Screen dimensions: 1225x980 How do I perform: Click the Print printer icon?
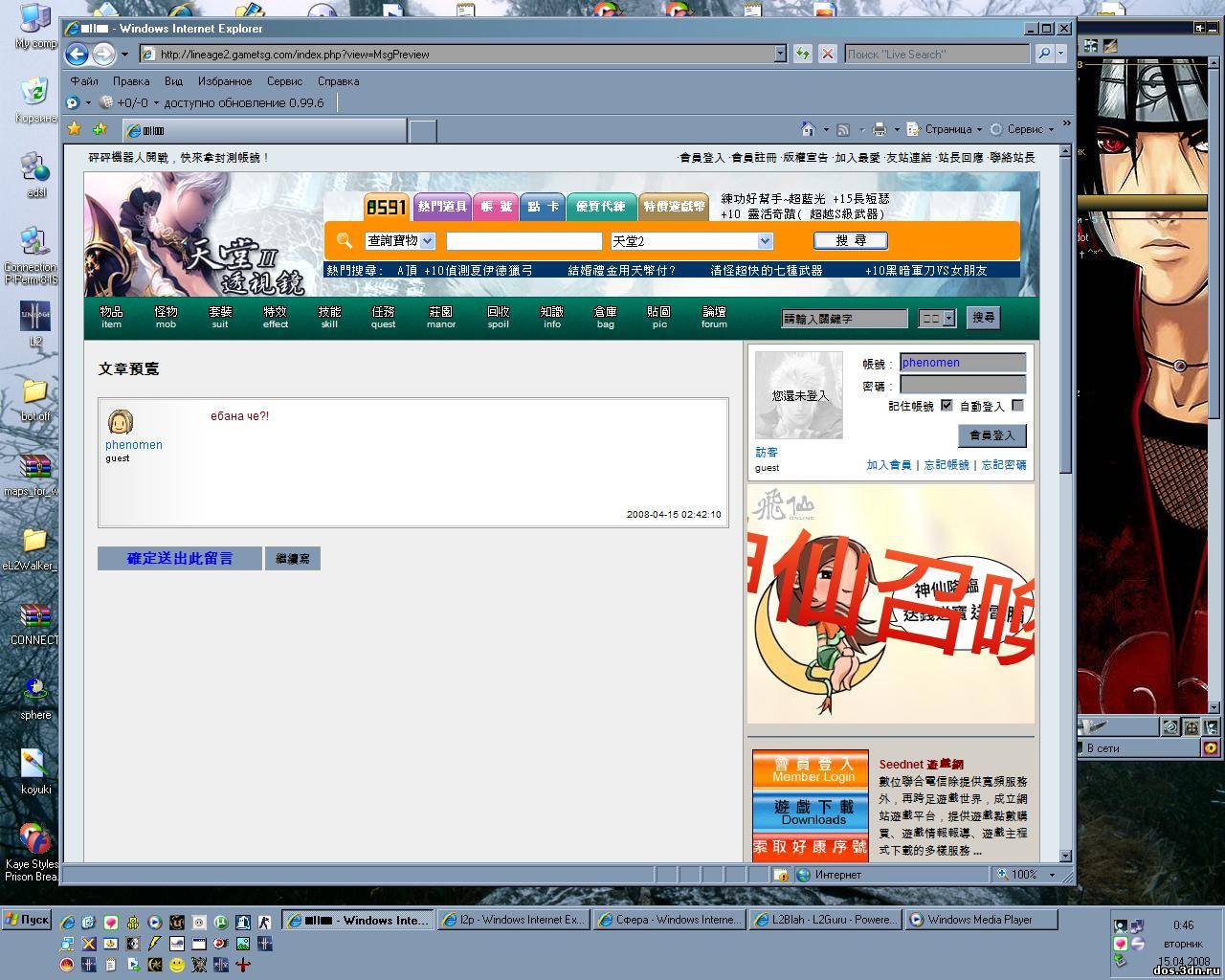[x=879, y=129]
